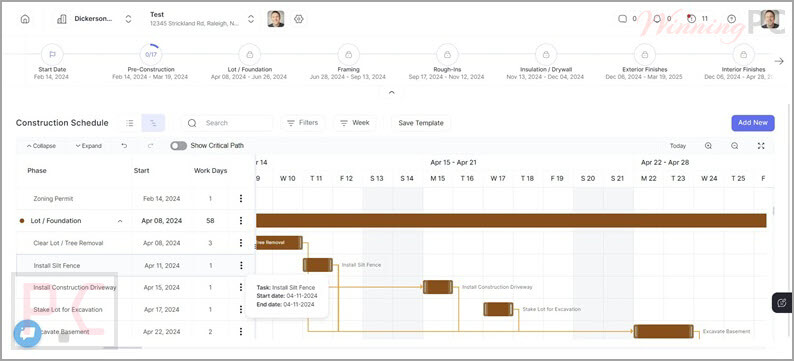This screenshot has width=794, height=361.
Task: Jump to Today in the chart
Action: [678, 146]
